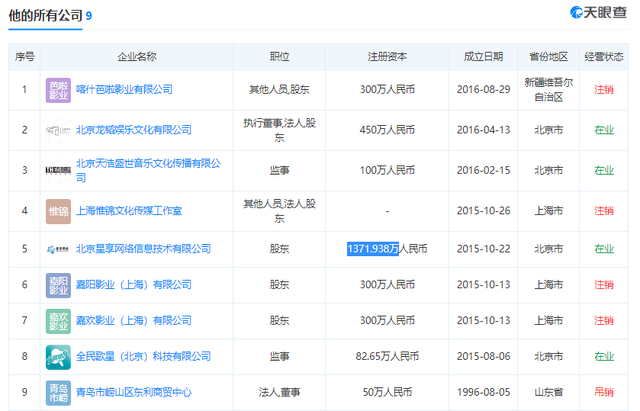Click 在业 status for 北京龙韬娱乐
640x411 pixels.
(604, 130)
